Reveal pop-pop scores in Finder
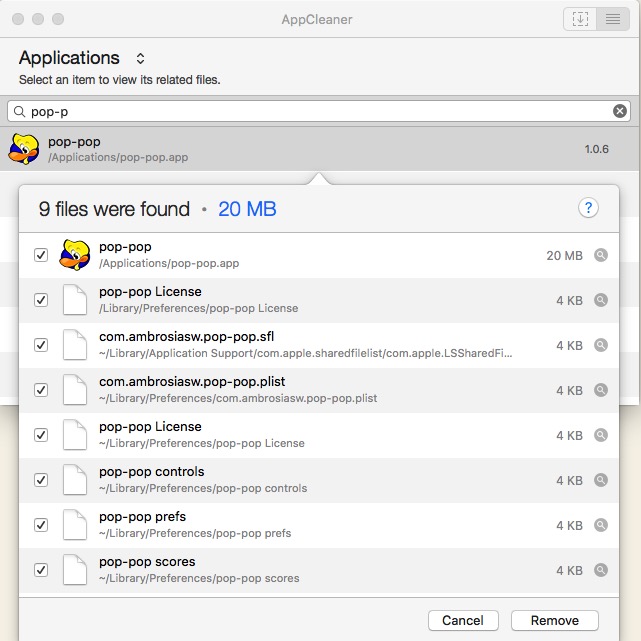 [x=601, y=570]
